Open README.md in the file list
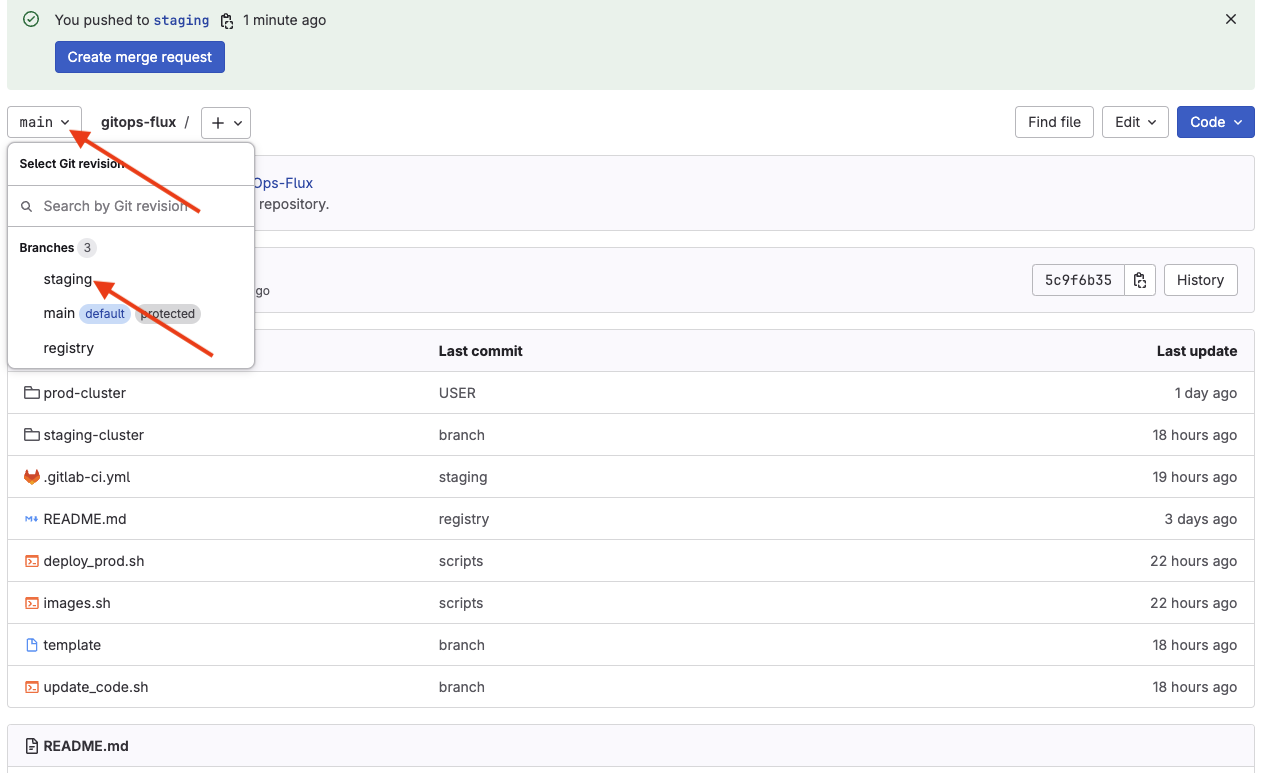 click(85, 519)
